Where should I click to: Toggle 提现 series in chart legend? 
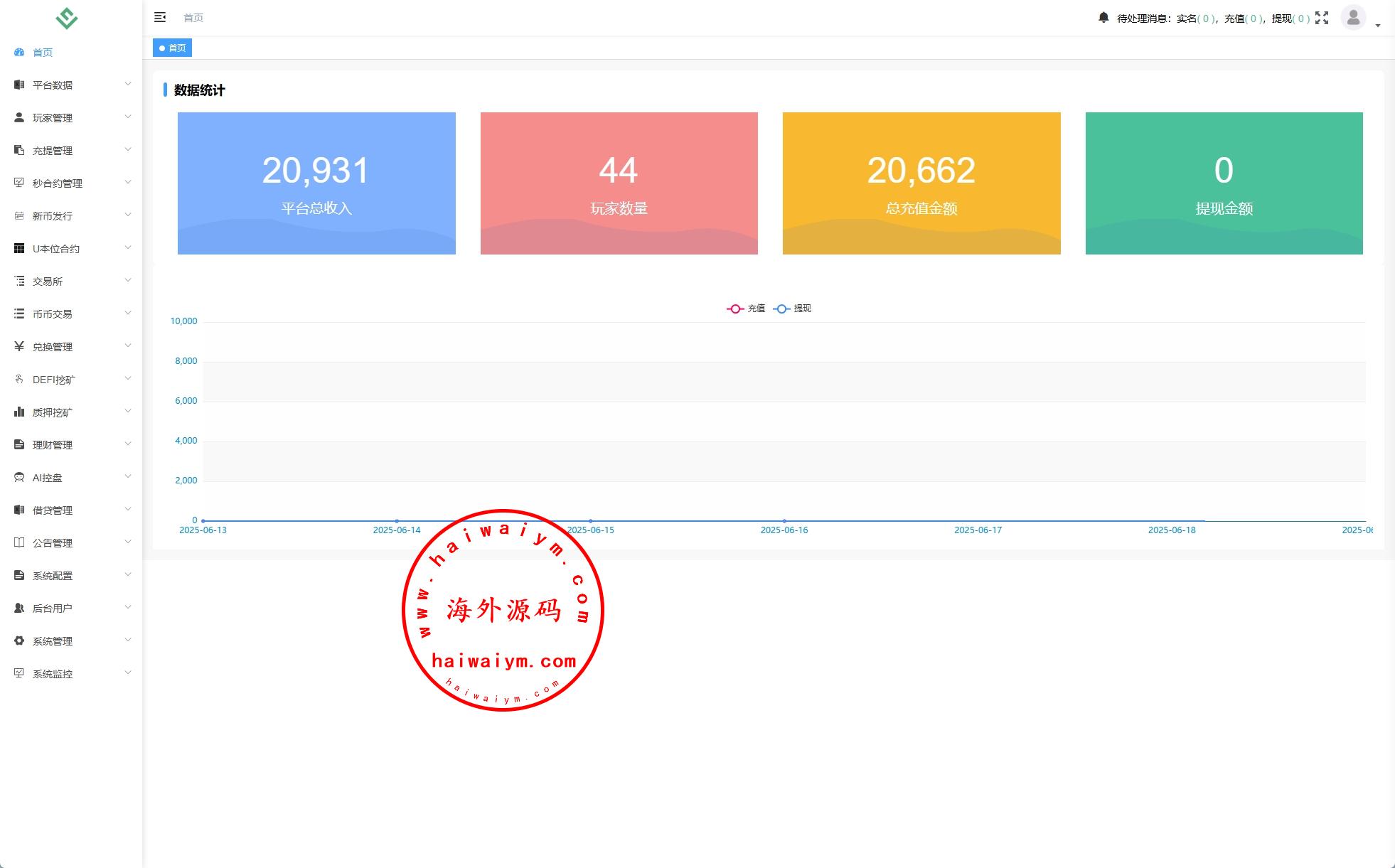click(x=792, y=309)
